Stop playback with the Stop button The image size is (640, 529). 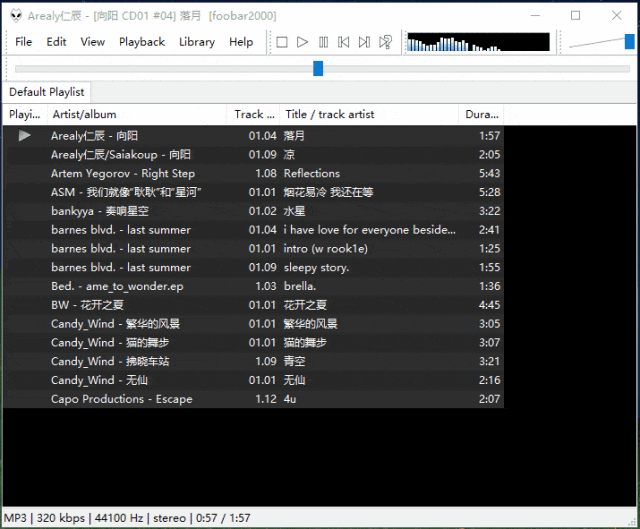pos(282,42)
